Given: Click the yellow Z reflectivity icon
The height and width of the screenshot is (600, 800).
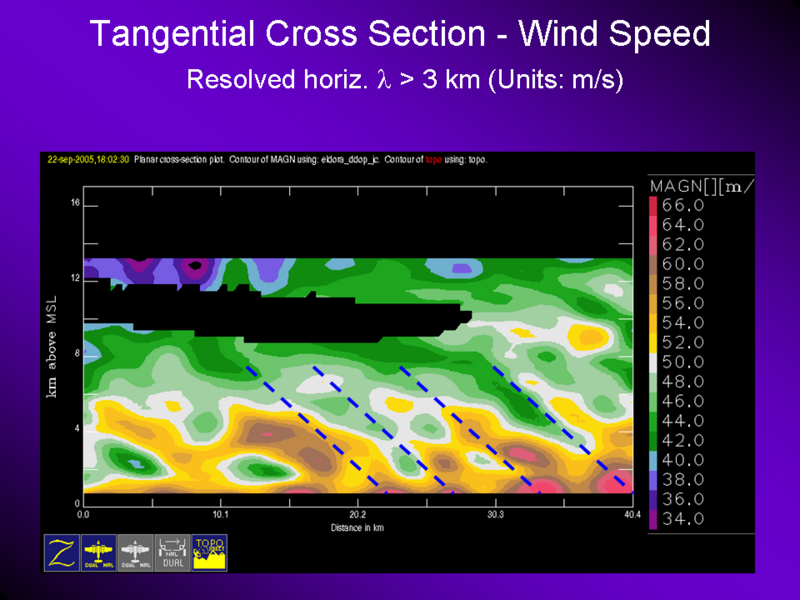Looking at the screenshot, I should coord(62,553).
